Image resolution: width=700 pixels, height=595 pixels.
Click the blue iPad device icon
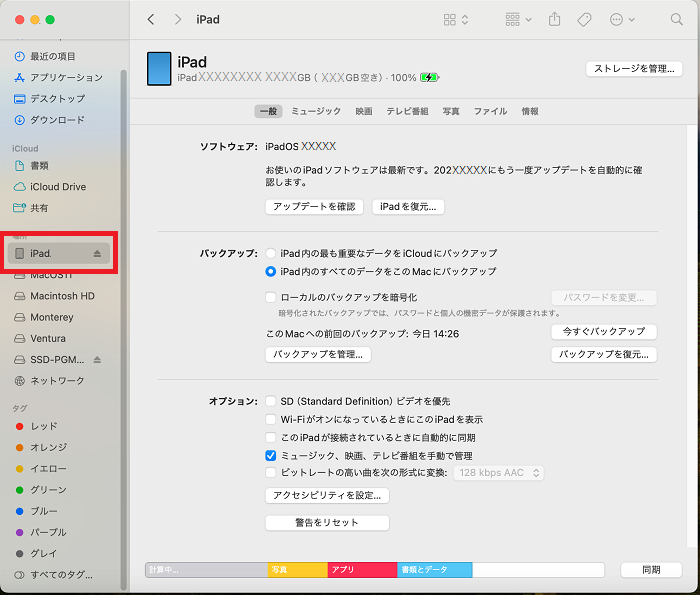point(159,69)
